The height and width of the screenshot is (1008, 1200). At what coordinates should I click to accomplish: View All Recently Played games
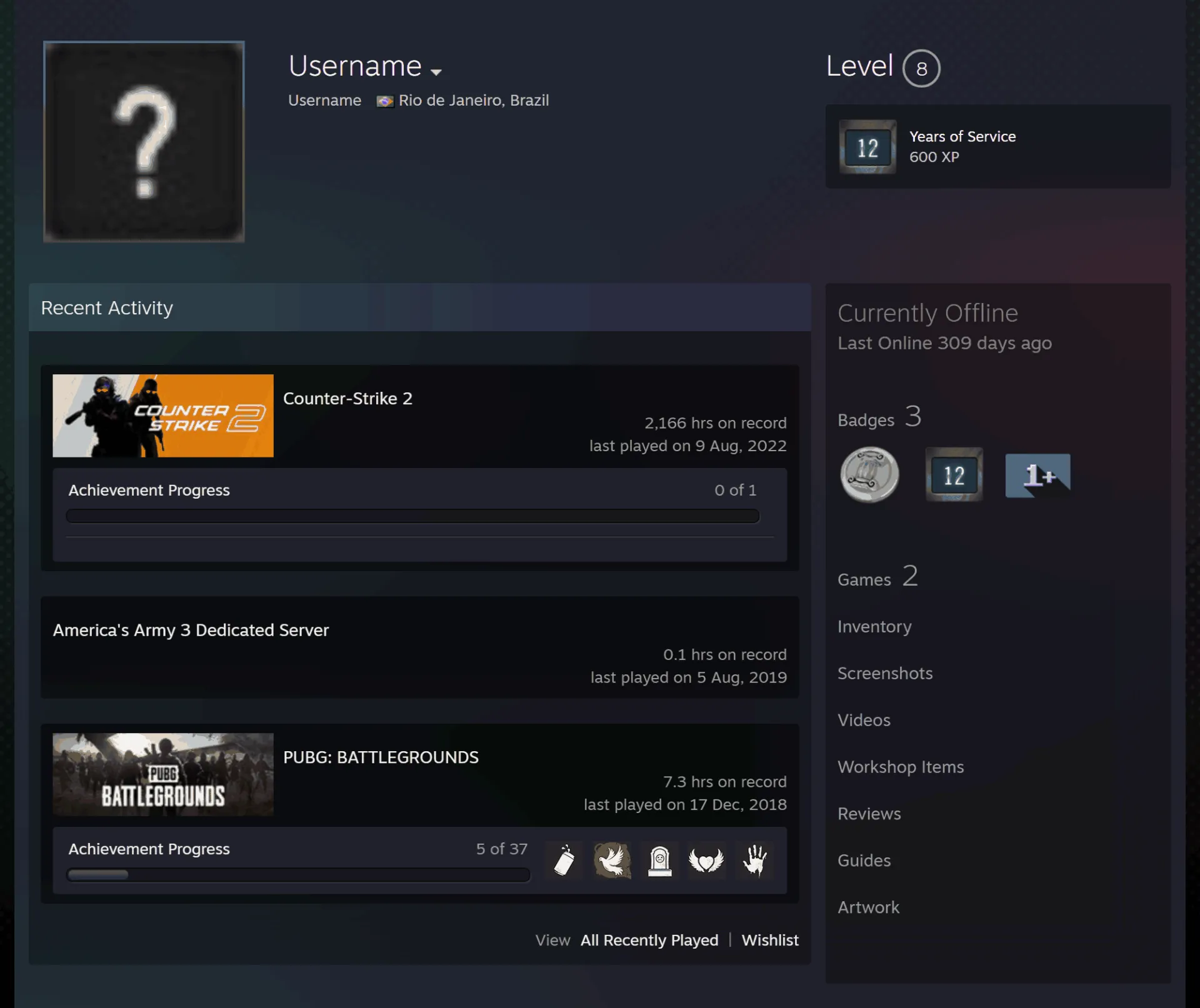point(649,941)
